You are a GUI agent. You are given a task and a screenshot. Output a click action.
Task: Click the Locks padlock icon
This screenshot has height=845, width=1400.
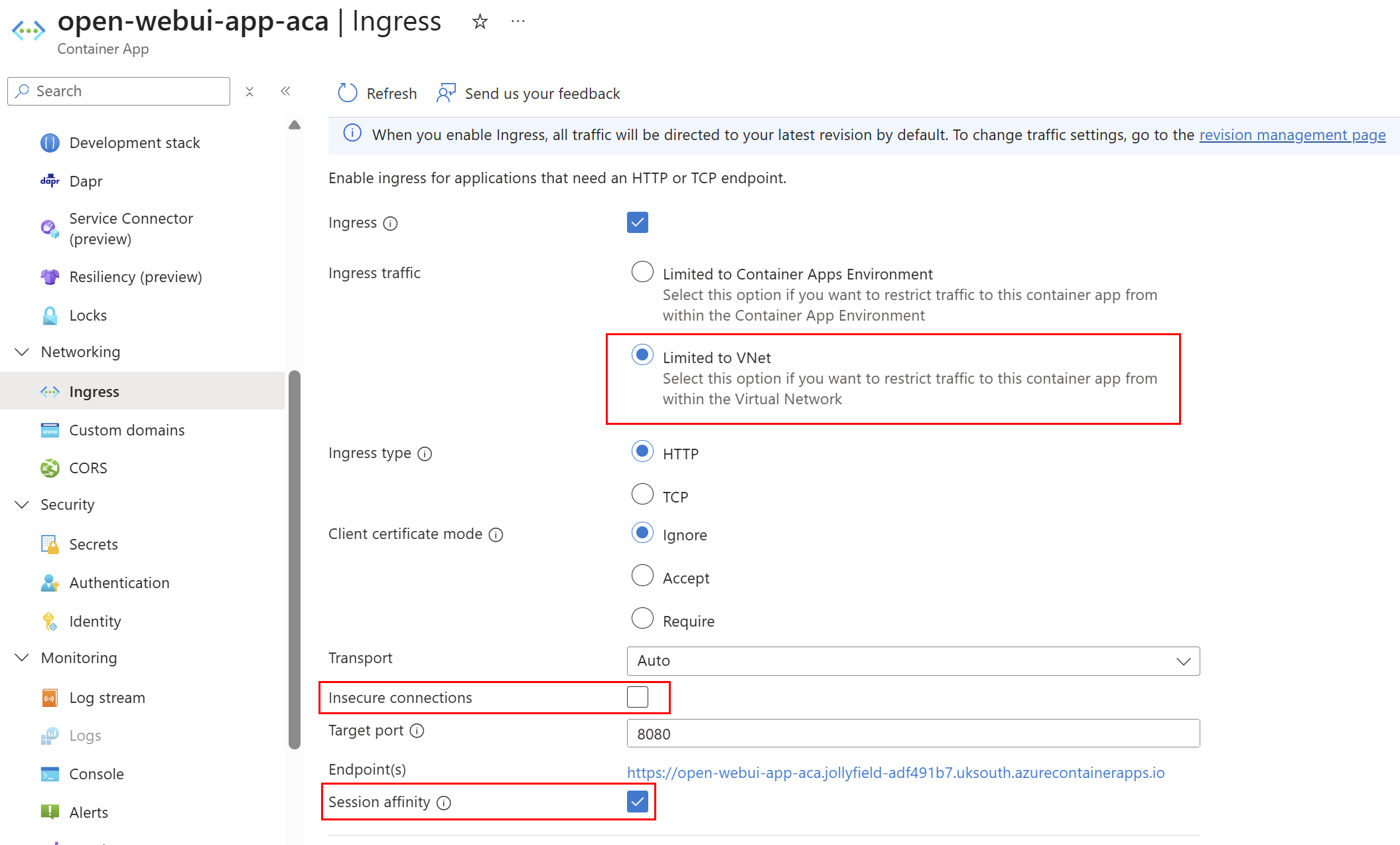click(50, 315)
